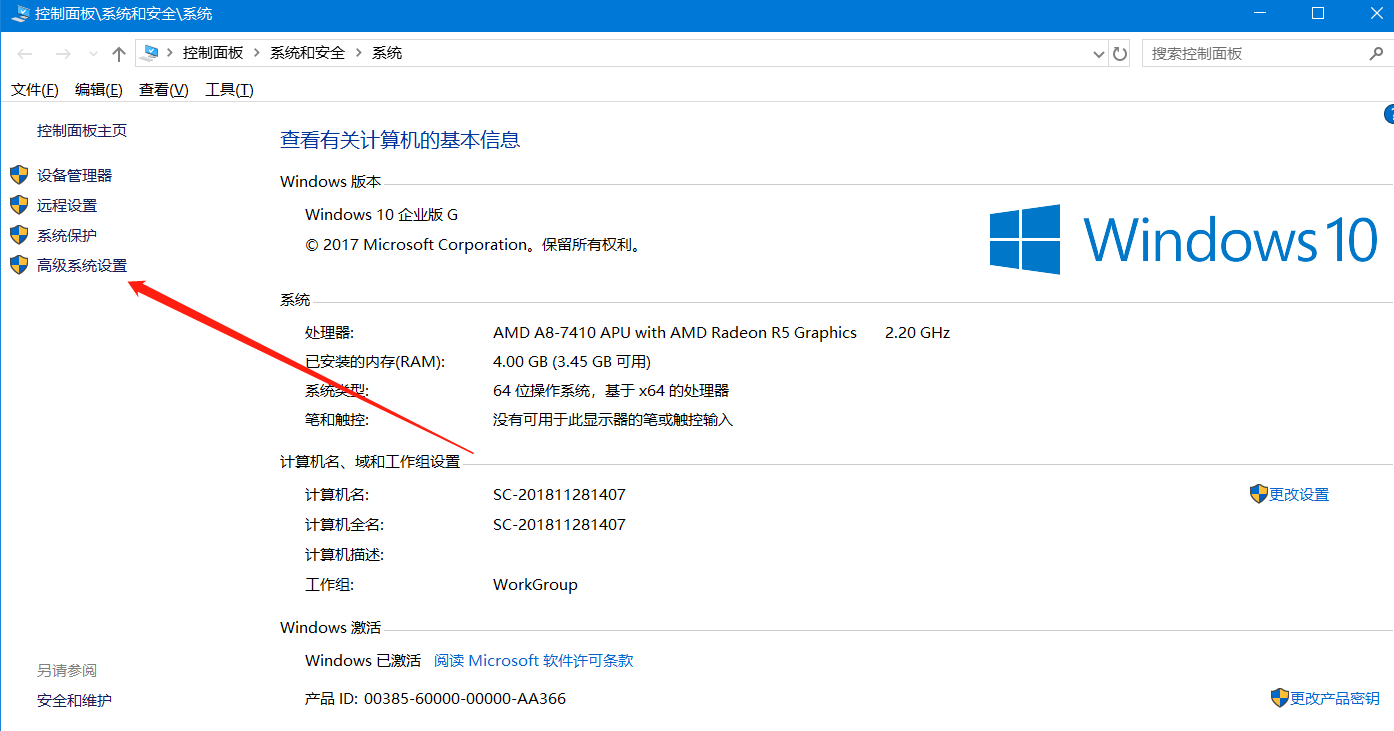This screenshot has width=1394, height=731.
Task: Click the Windows 已激活 text
Action: (363, 661)
